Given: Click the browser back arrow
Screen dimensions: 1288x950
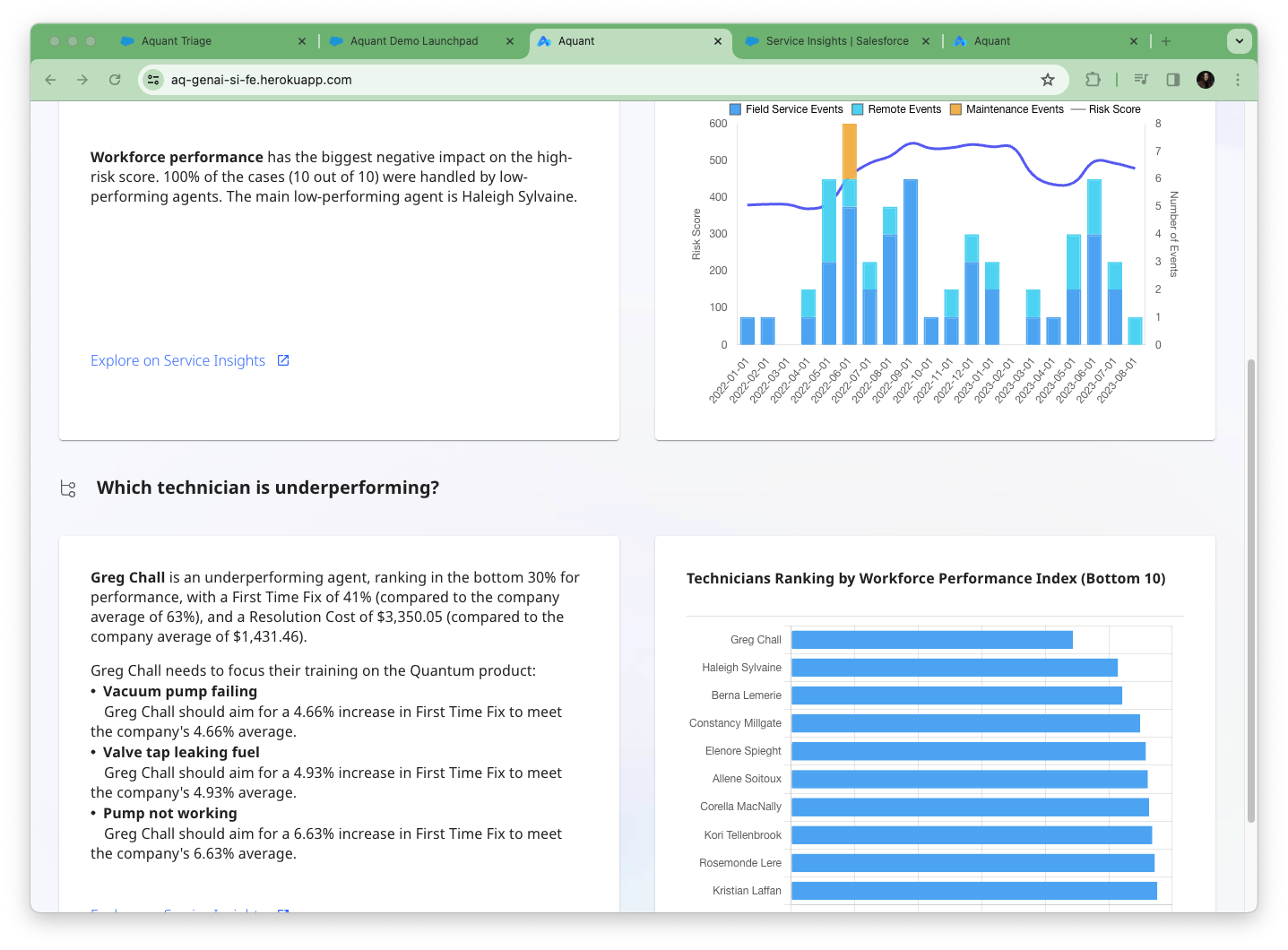Looking at the screenshot, I should click(x=50, y=80).
